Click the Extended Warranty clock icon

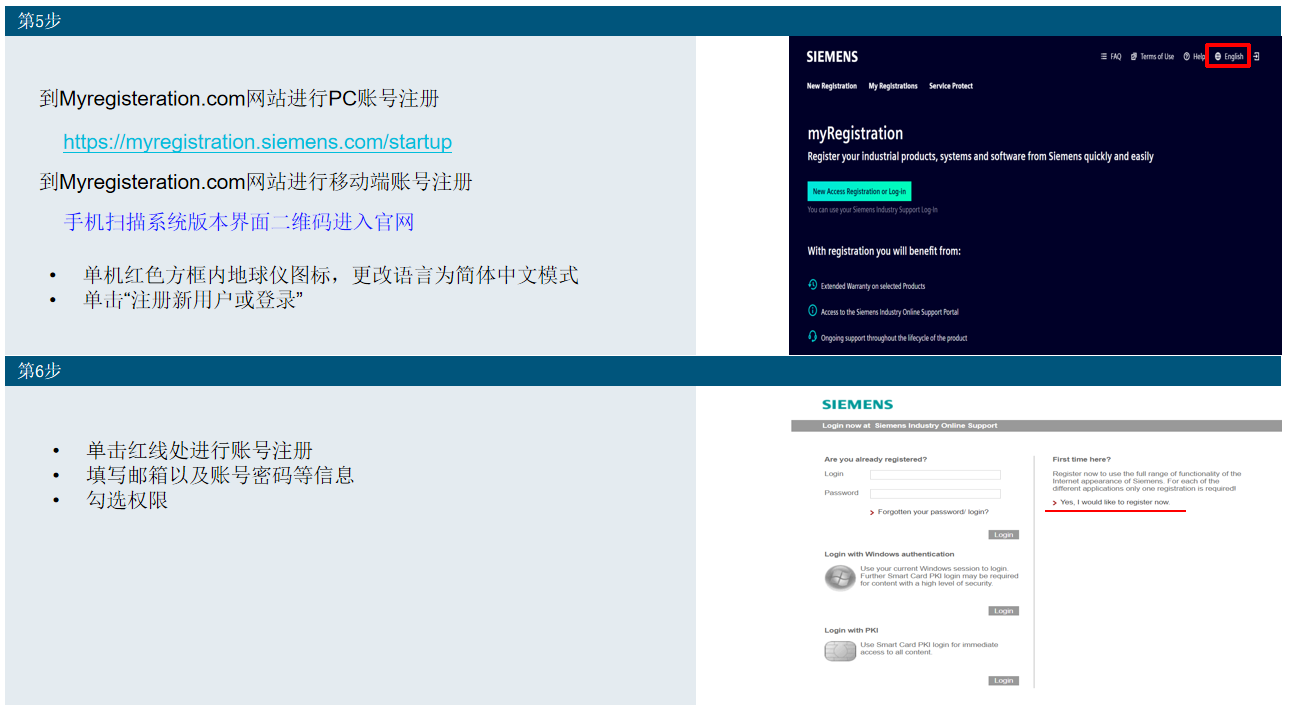coord(812,286)
